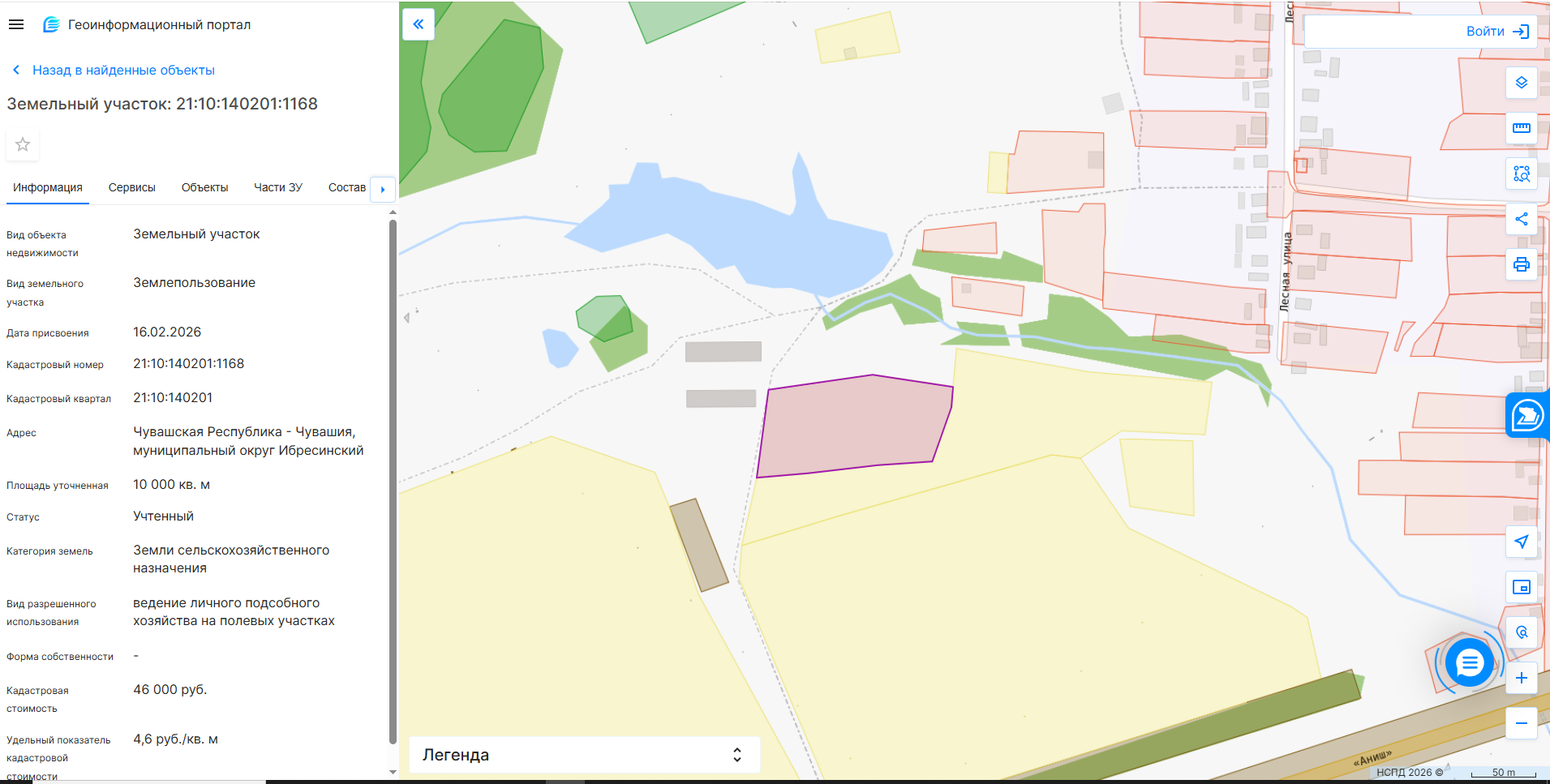Open the Части ЗУ tab
The image size is (1550, 784).
pos(277,187)
